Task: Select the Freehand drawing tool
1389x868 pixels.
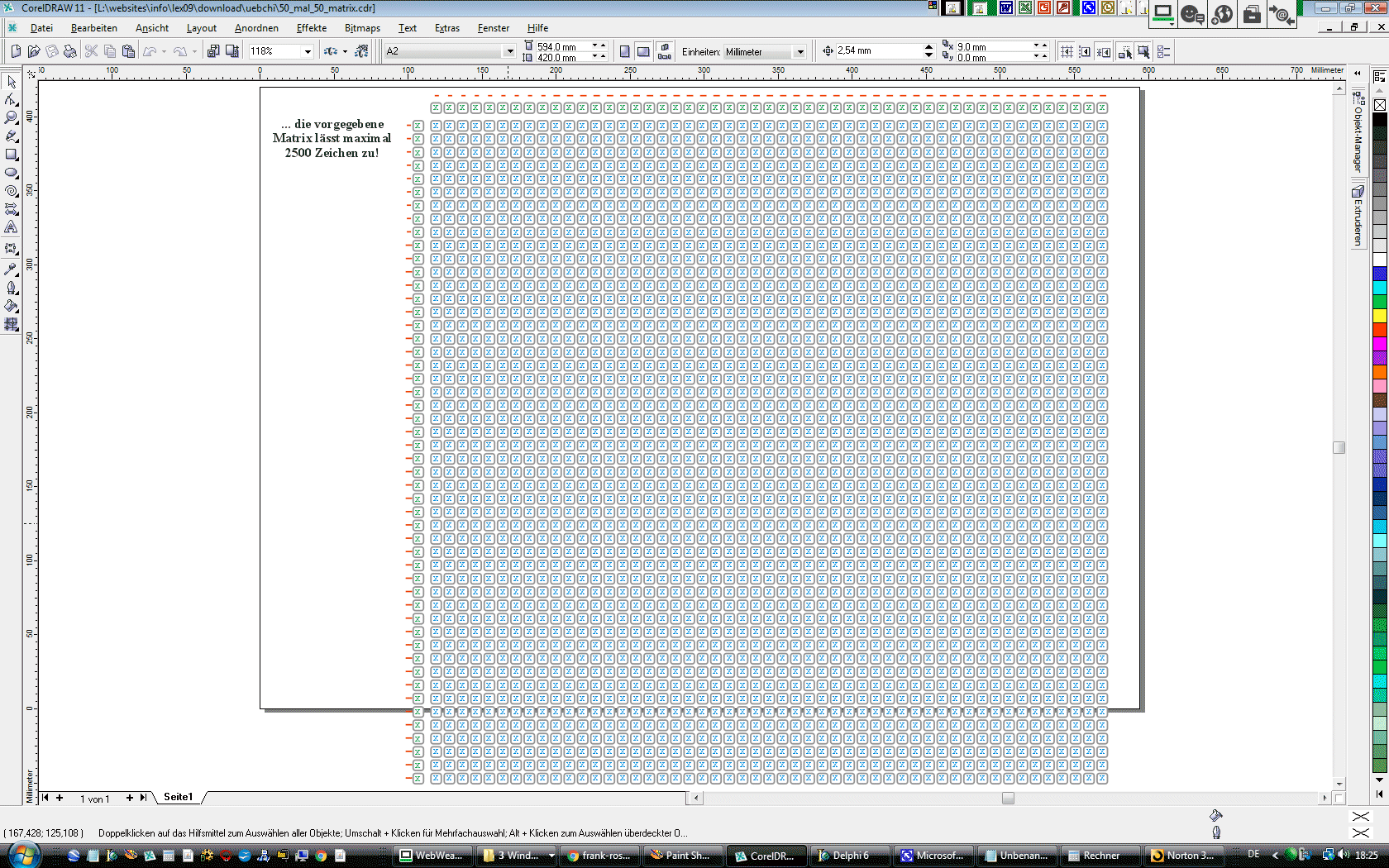Action: (12, 136)
